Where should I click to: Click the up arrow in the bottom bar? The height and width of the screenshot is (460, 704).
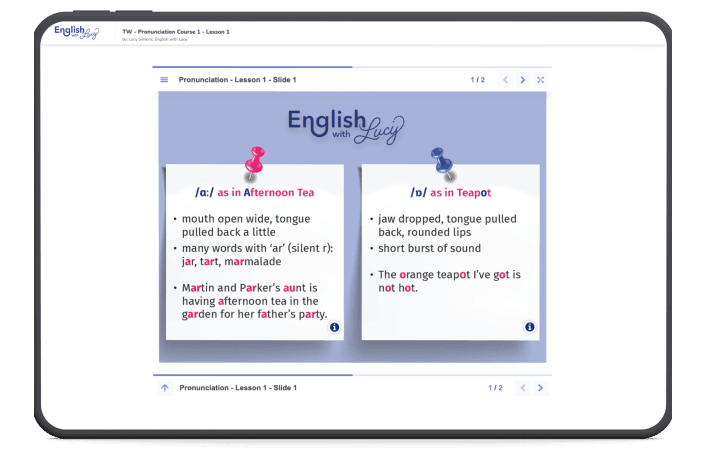165,387
